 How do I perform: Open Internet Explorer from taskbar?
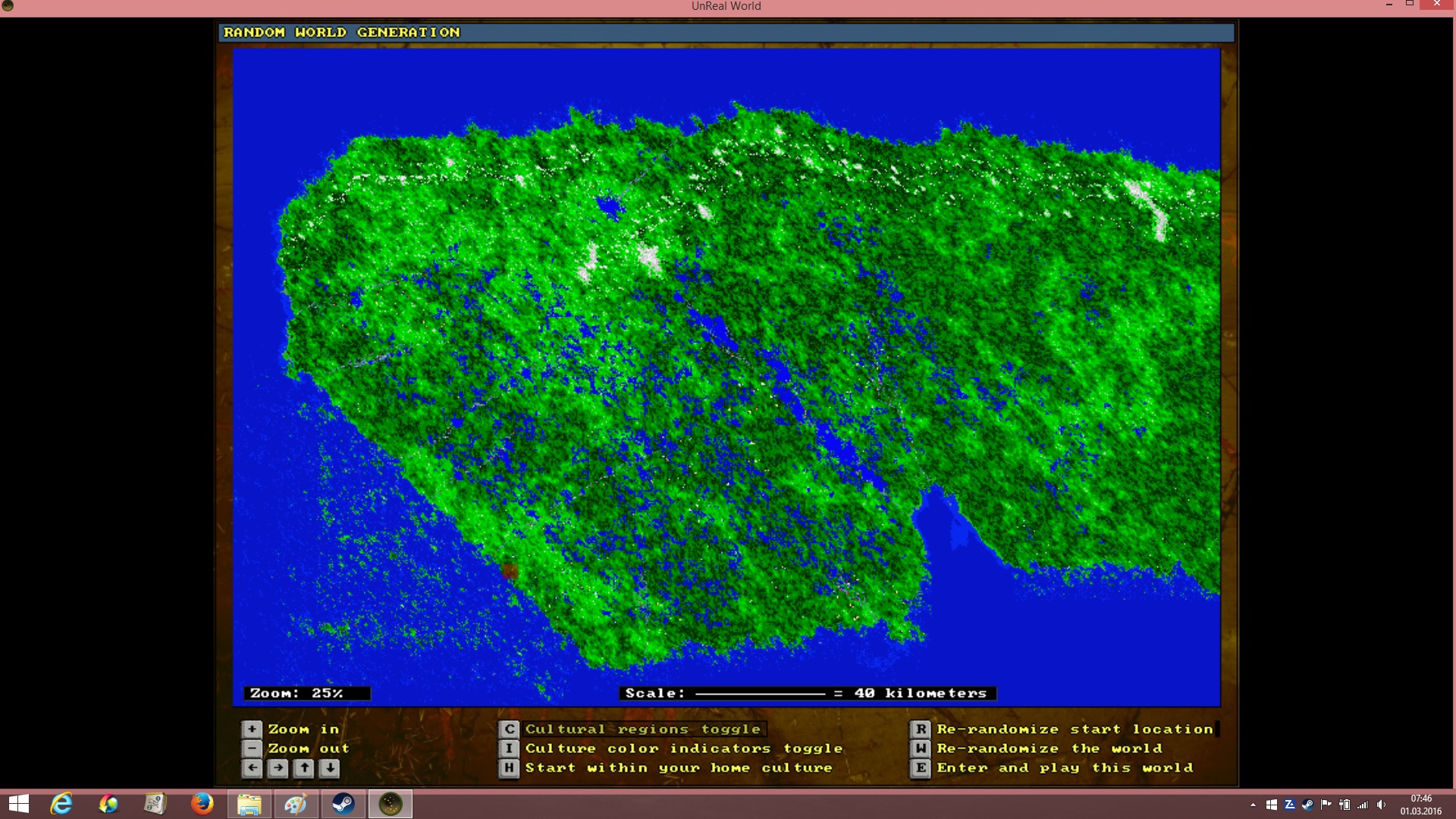click(61, 804)
